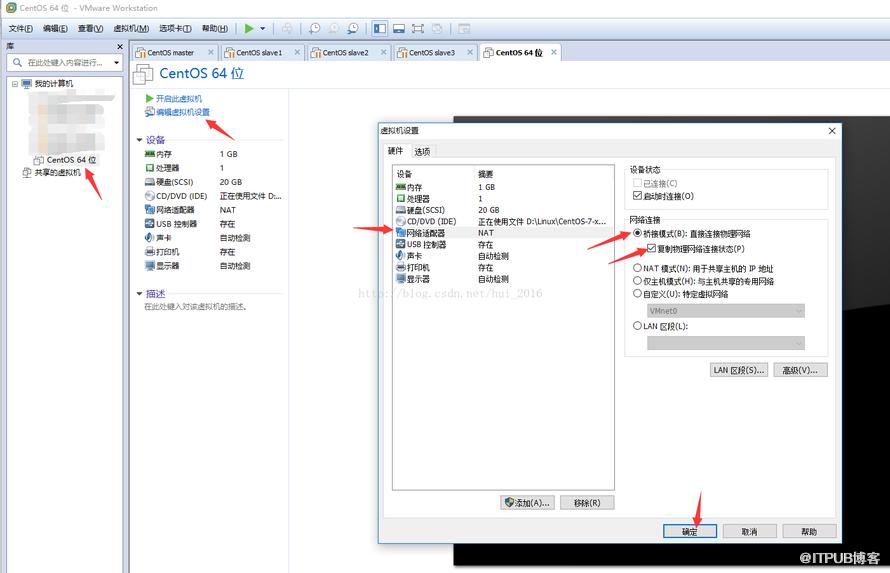Screen dimensions: 890x573
Task: Click the description text field under 描述
Action: click(x=195, y=306)
